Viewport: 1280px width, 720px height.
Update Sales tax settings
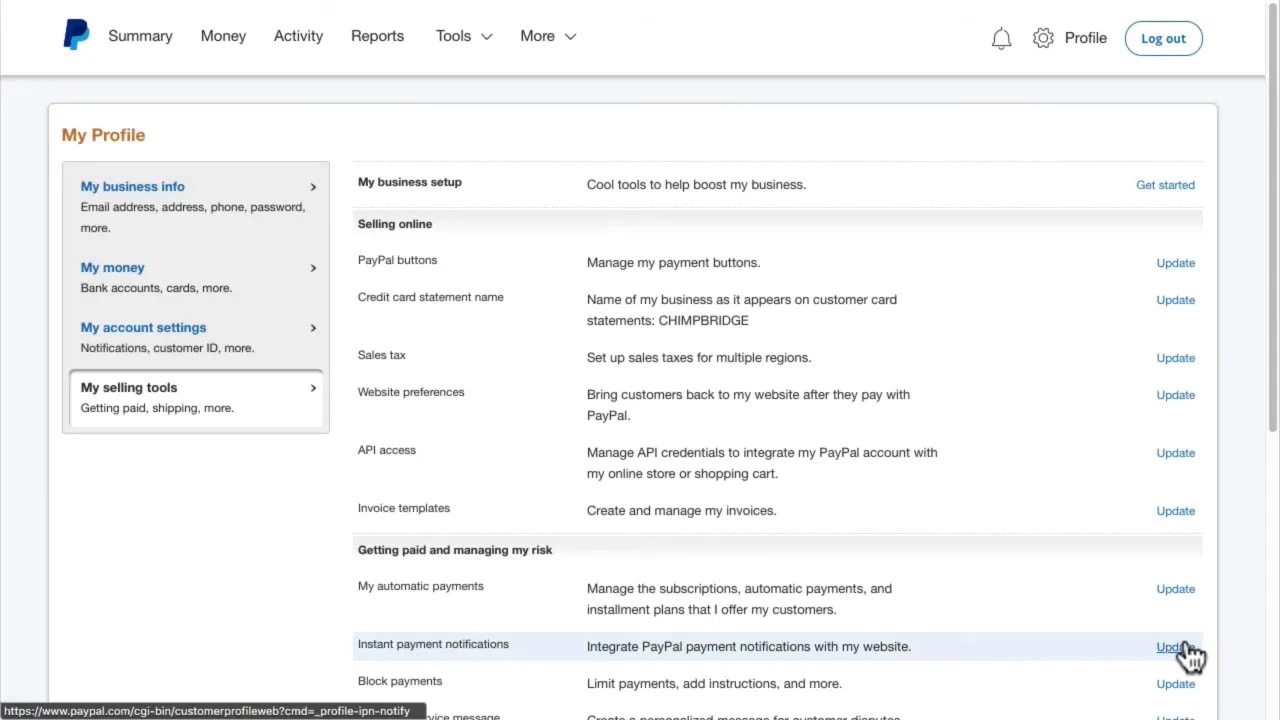pyautogui.click(x=1175, y=358)
